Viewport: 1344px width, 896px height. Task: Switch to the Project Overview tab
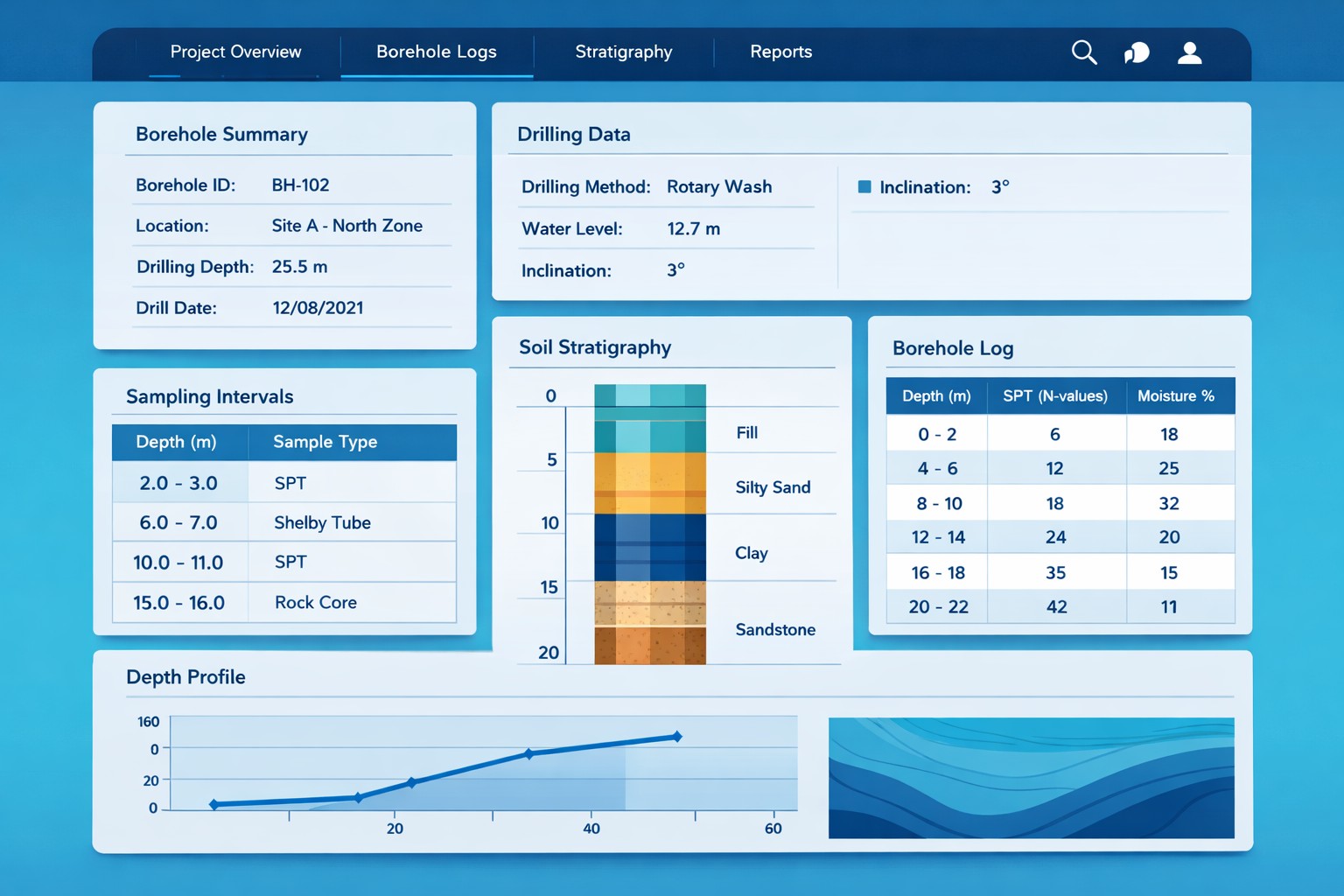click(236, 52)
